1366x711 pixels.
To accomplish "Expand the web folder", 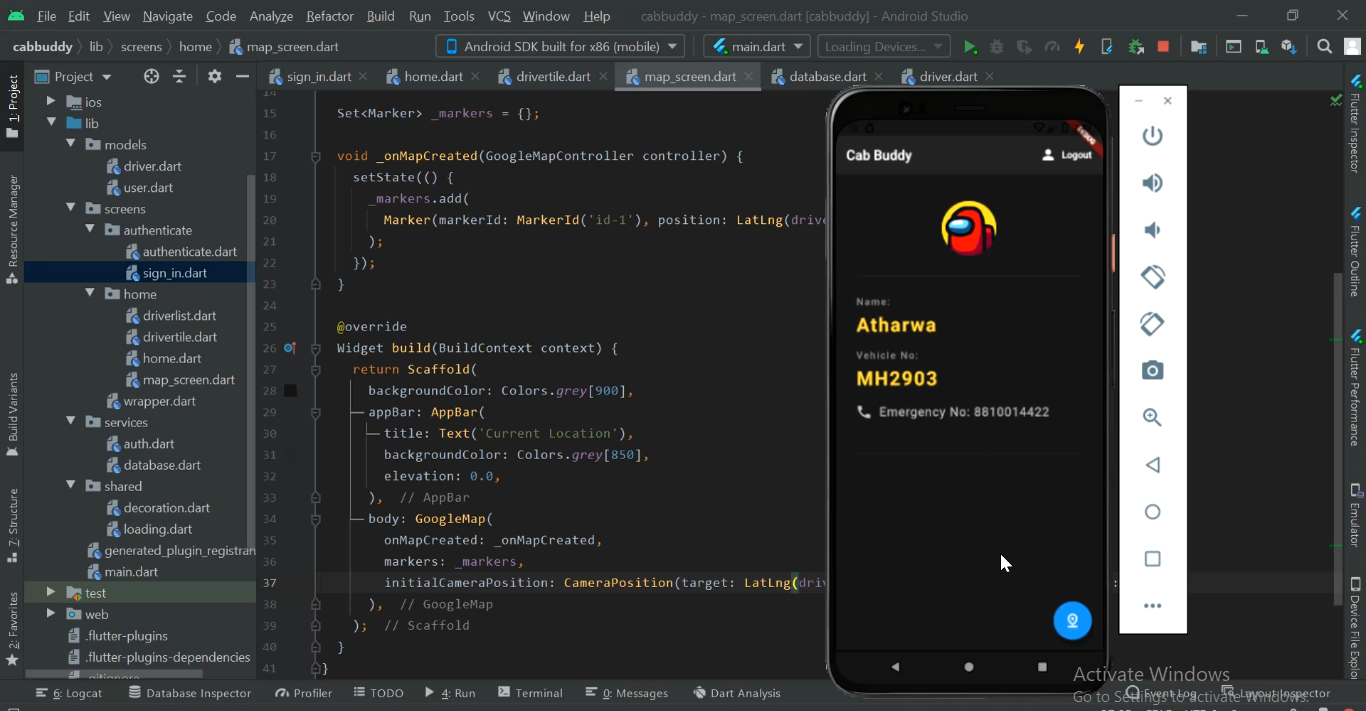I will pos(51,614).
